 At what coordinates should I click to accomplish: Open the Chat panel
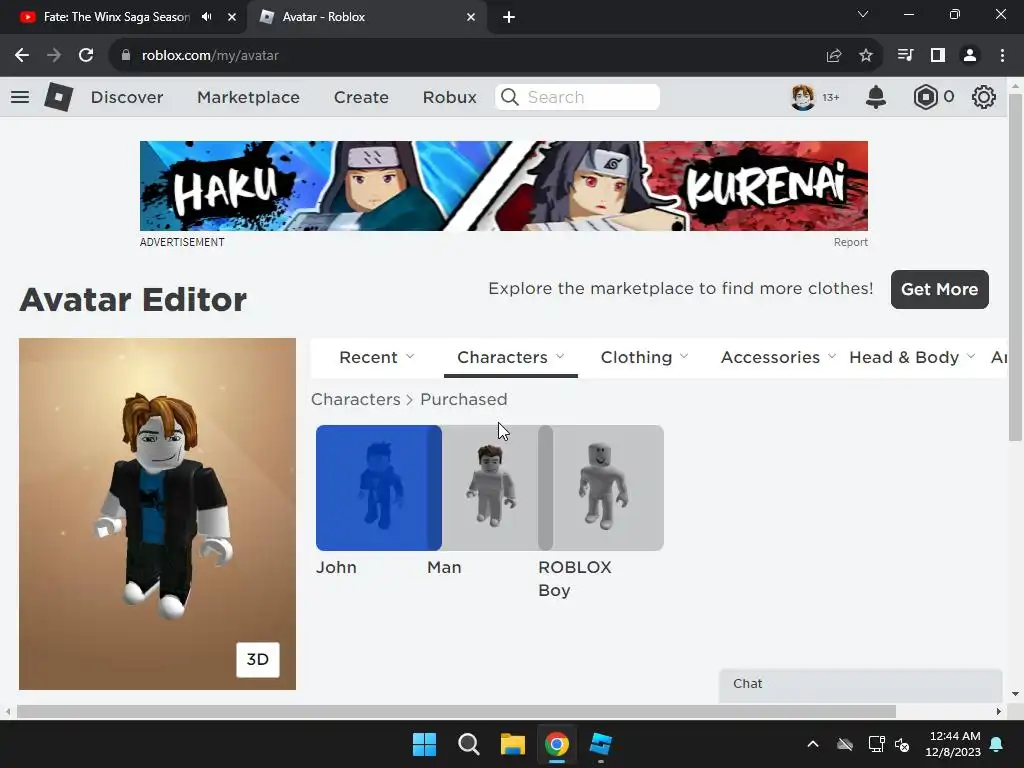click(860, 684)
